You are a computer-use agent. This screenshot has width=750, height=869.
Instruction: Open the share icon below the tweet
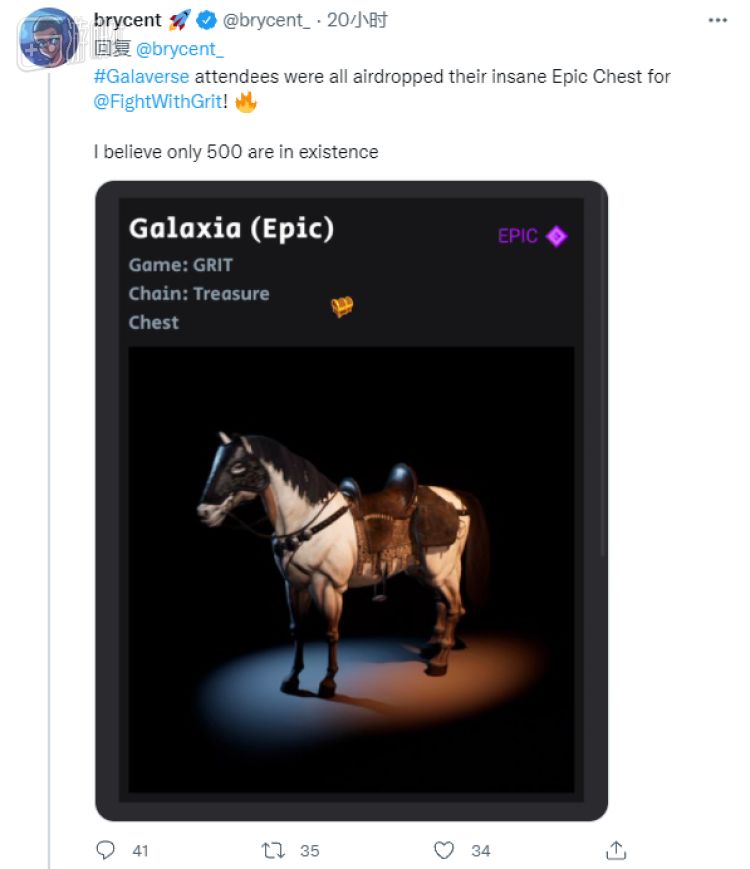pyautogui.click(x=617, y=850)
